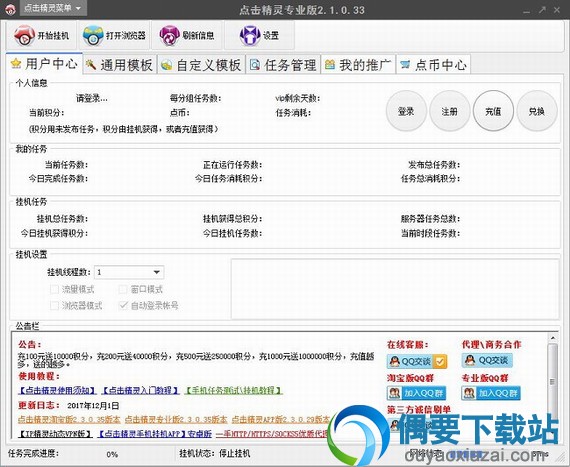The width and height of the screenshot is (570, 467).
Task: Open the 手机任务测试\挂机教程 link
Action: [x=234, y=391]
